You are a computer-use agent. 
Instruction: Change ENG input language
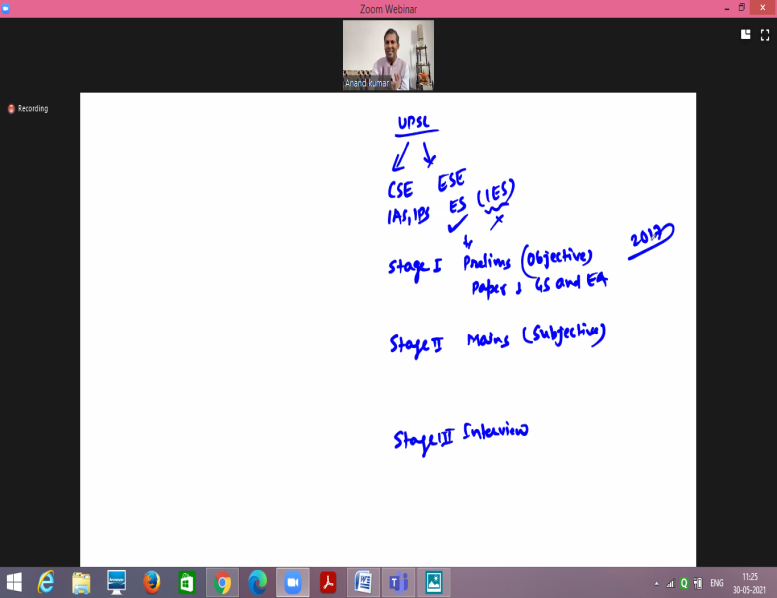(x=717, y=583)
